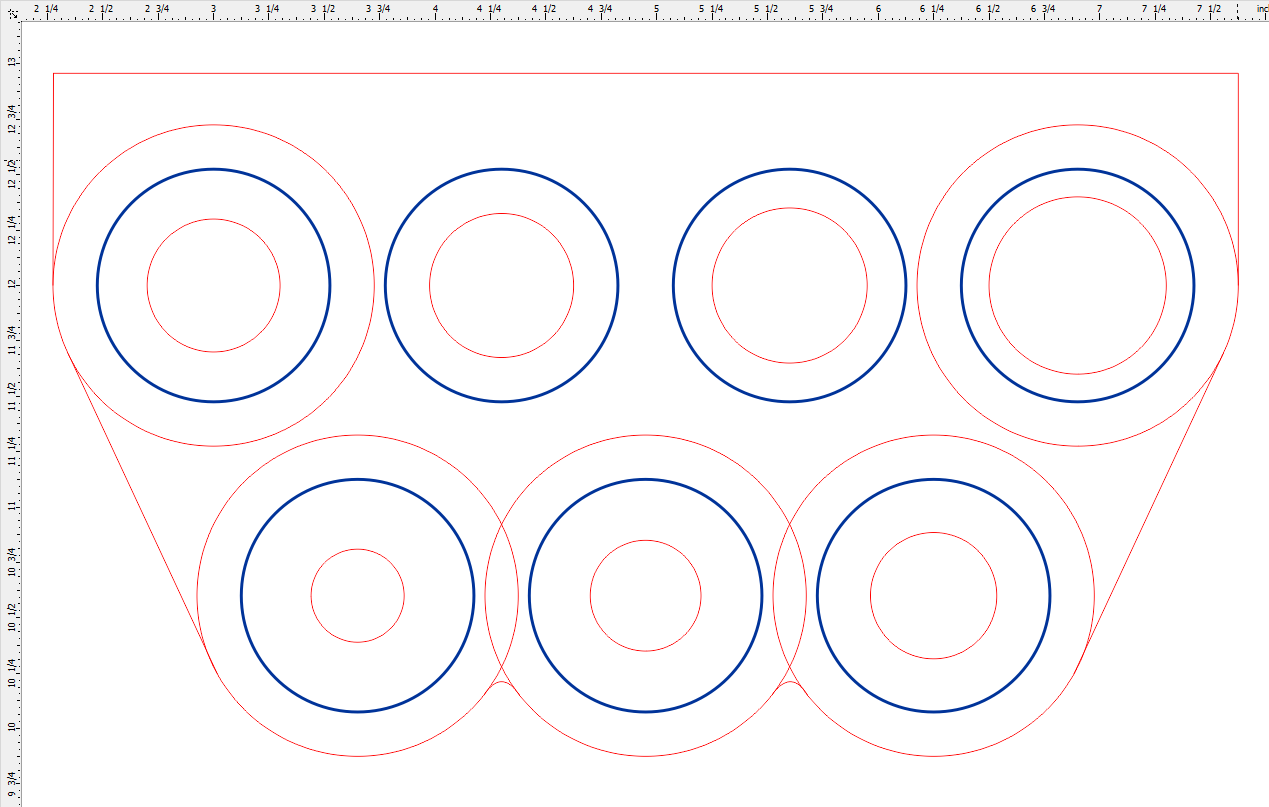Select the top-right blue circle
The height and width of the screenshot is (807, 1269).
(x=1080, y=168)
